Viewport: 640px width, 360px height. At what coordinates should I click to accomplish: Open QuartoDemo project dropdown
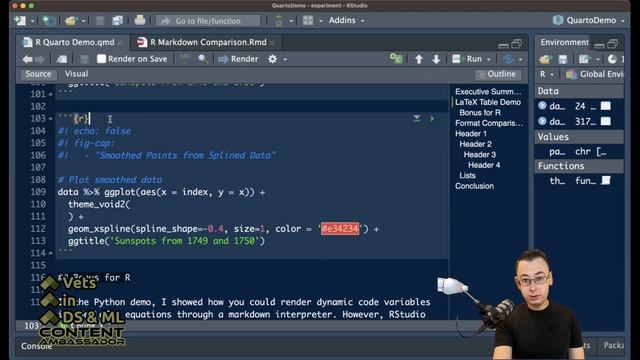click(622, 20)
